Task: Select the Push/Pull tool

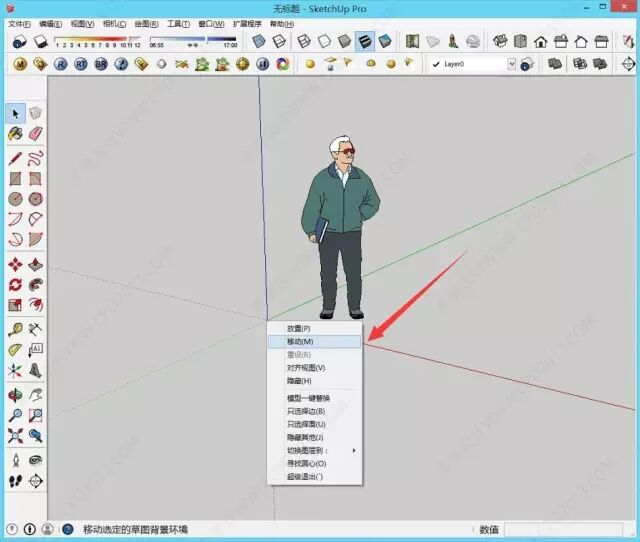Action: 36,264
